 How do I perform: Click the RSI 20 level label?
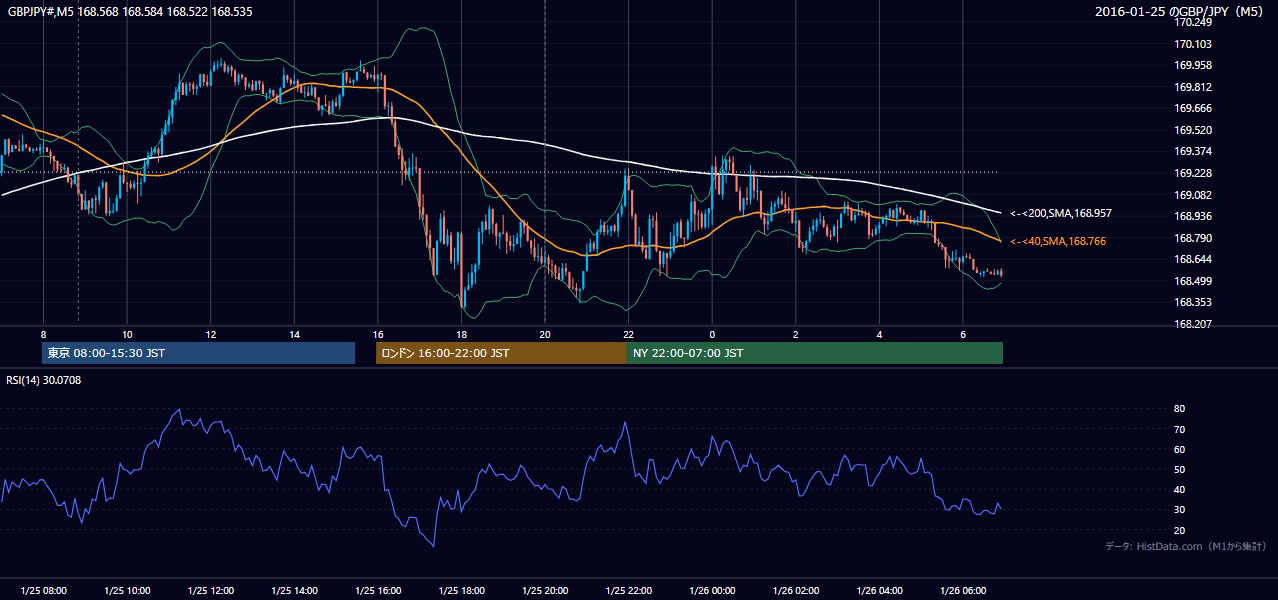tap(1180, 530)
